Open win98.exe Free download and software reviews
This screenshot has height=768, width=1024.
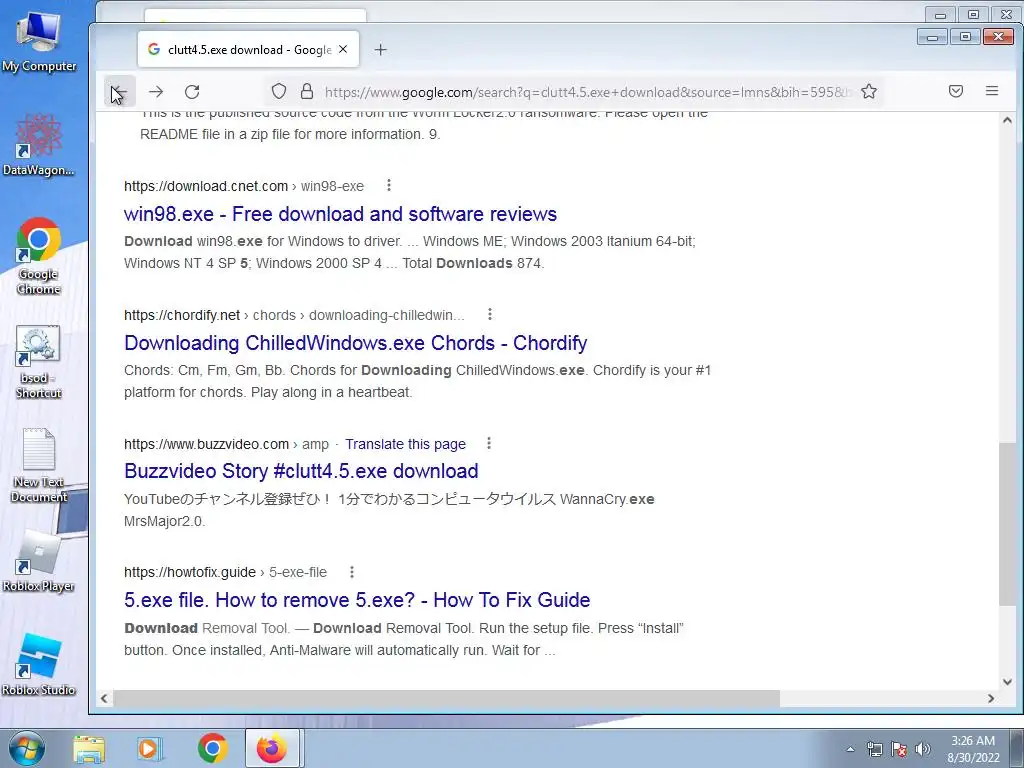(x=340, y=214)
